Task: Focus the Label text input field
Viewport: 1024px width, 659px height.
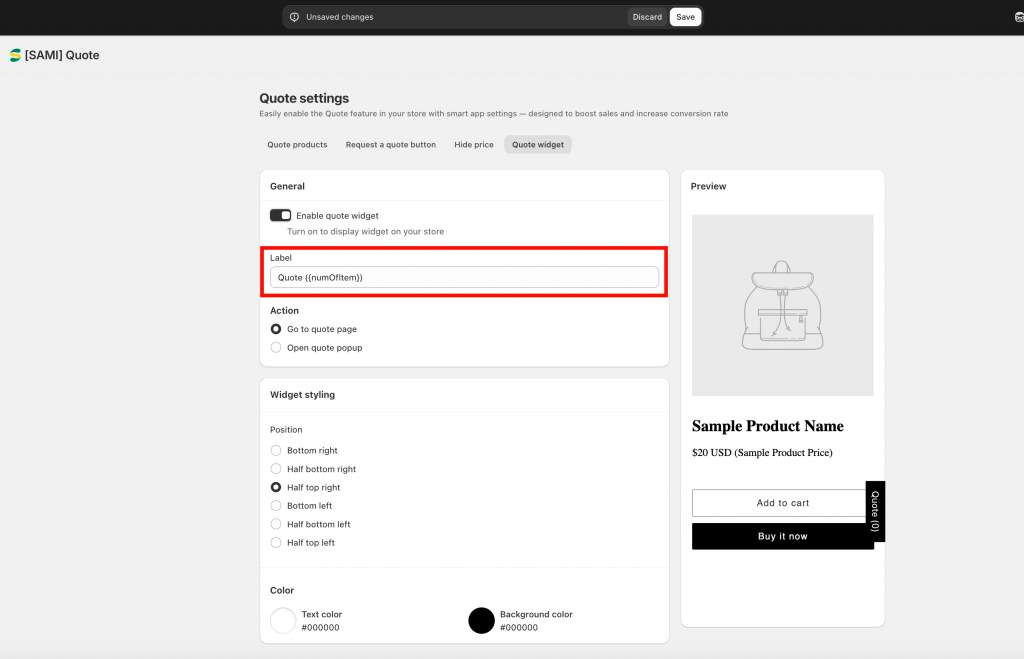Action: click(x=464, y=278)
